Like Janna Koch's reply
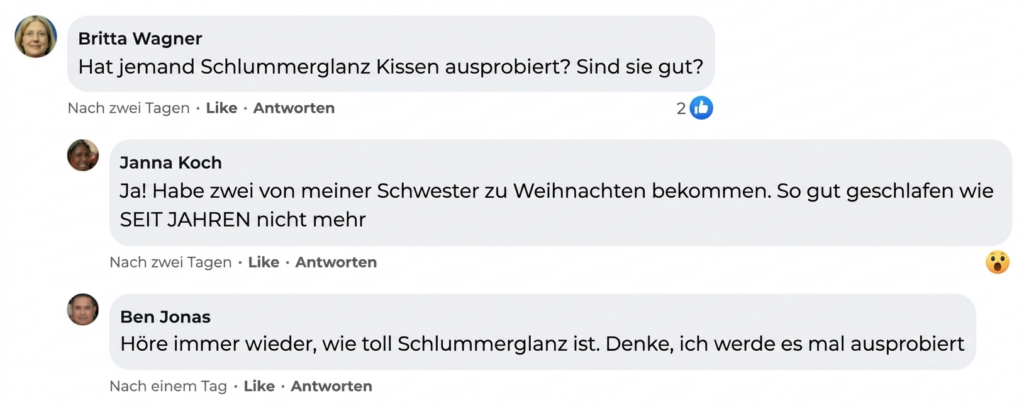 (263, 262)
